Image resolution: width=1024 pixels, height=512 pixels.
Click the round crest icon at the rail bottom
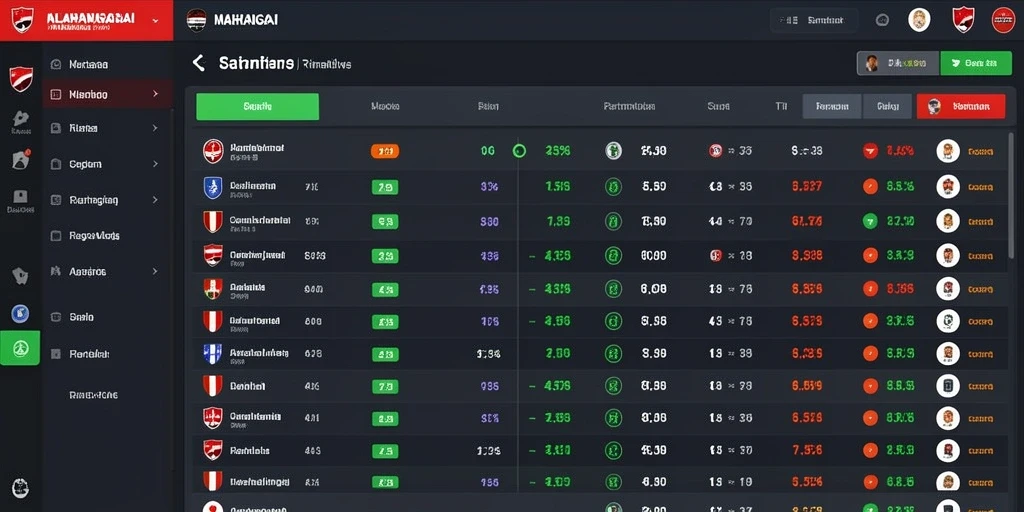pyautogui.click(x=20, y=488)
